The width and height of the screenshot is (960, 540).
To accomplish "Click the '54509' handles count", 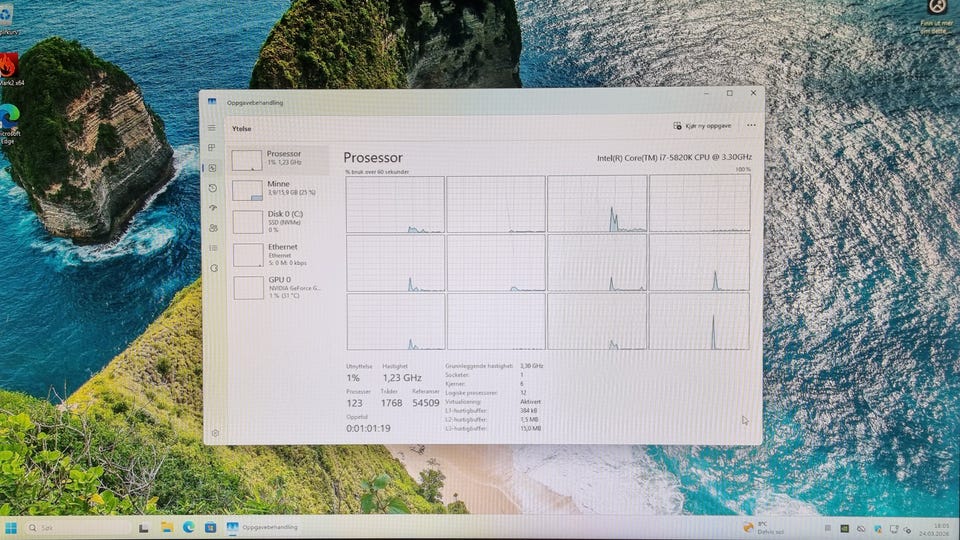I will coord(426,403).
